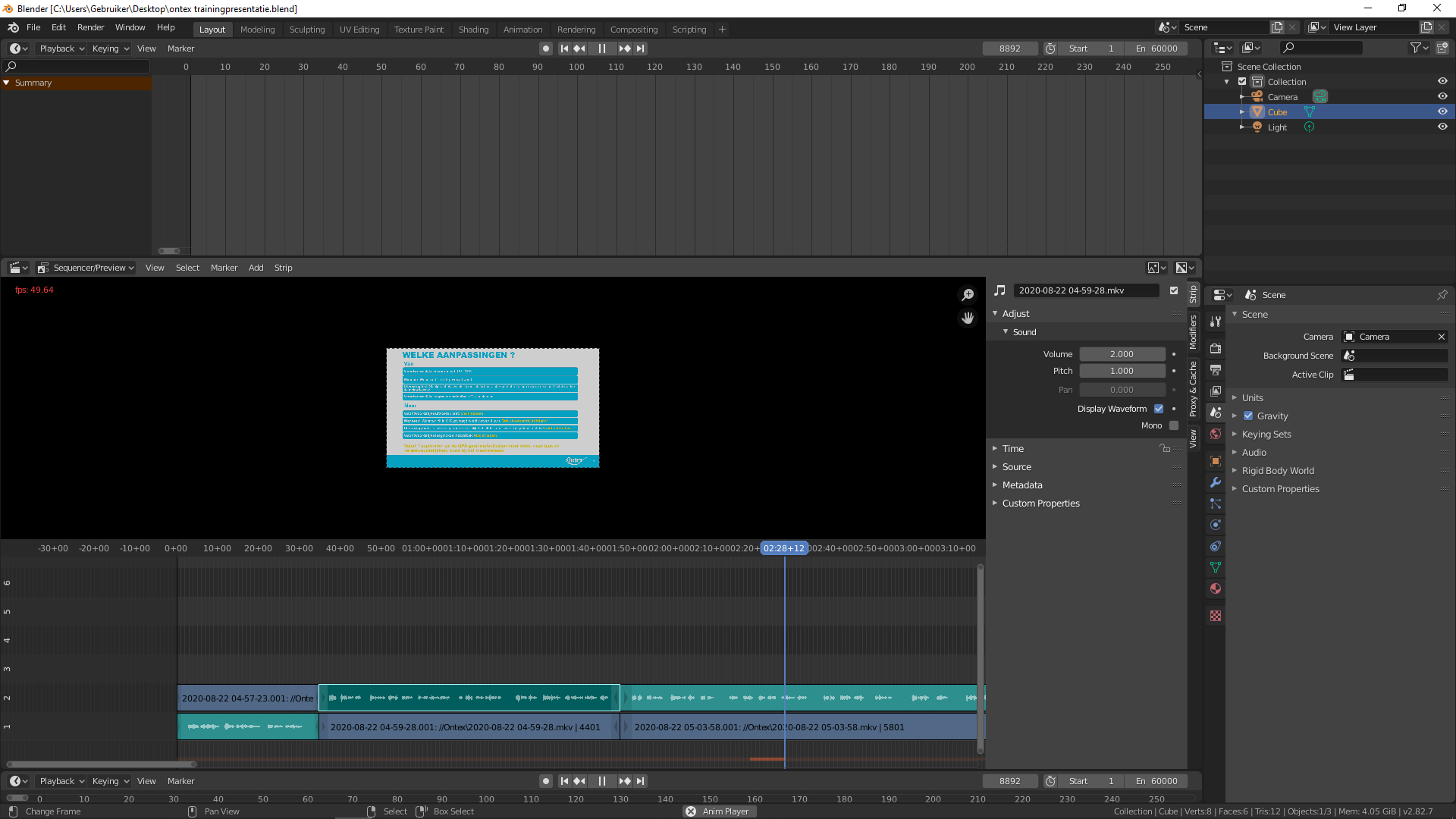
Task: Expand the Time panel
Action: (1012, 448)
